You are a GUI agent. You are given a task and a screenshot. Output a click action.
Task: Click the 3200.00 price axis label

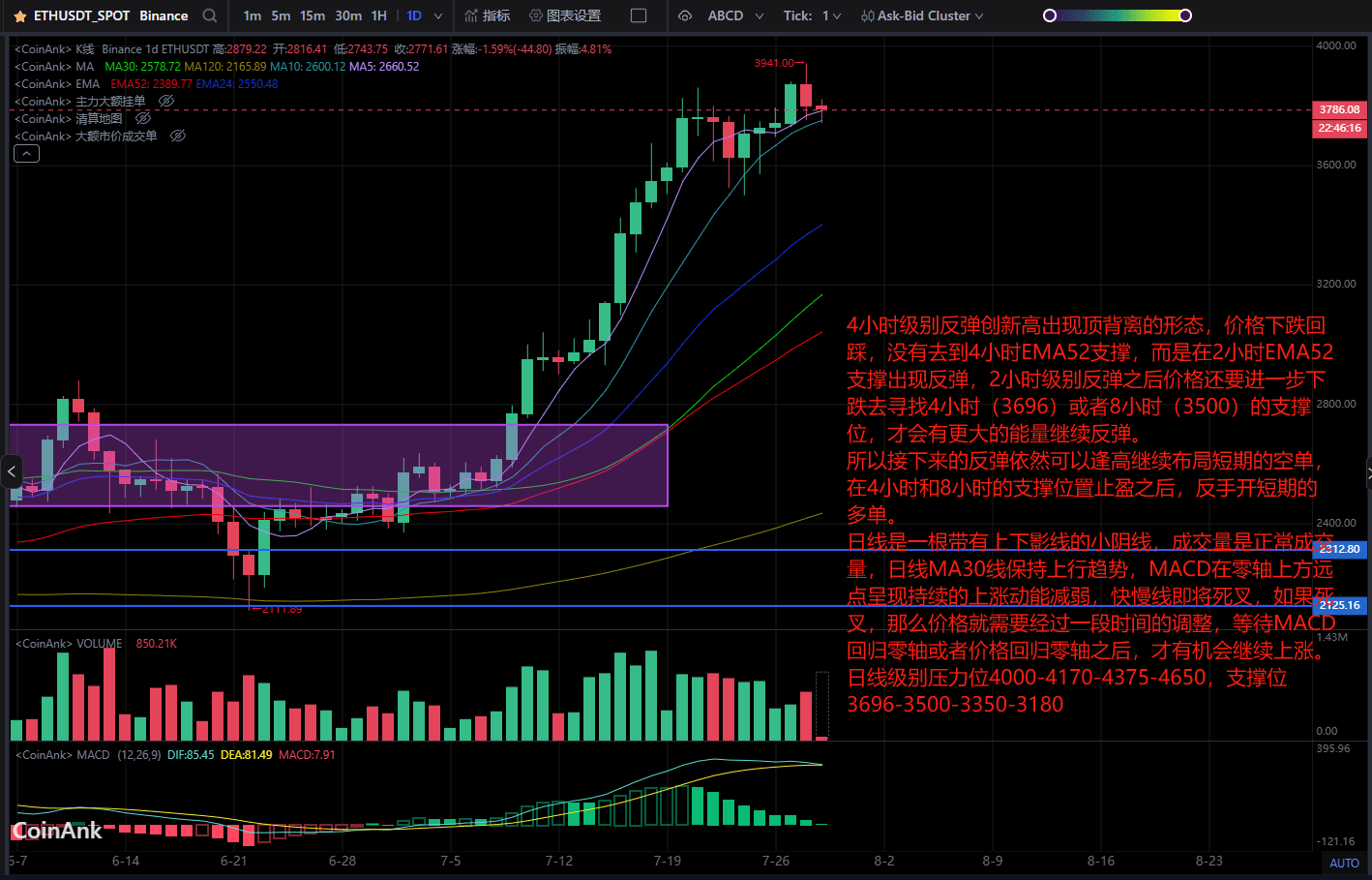click(x=1336, y=284)
